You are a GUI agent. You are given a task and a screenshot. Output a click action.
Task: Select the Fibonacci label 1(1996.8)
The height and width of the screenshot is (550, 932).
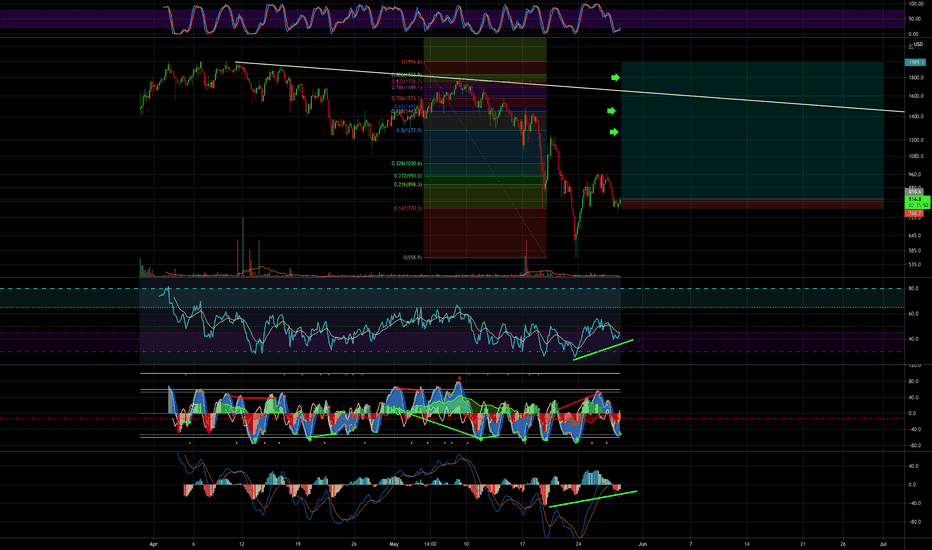411,62
